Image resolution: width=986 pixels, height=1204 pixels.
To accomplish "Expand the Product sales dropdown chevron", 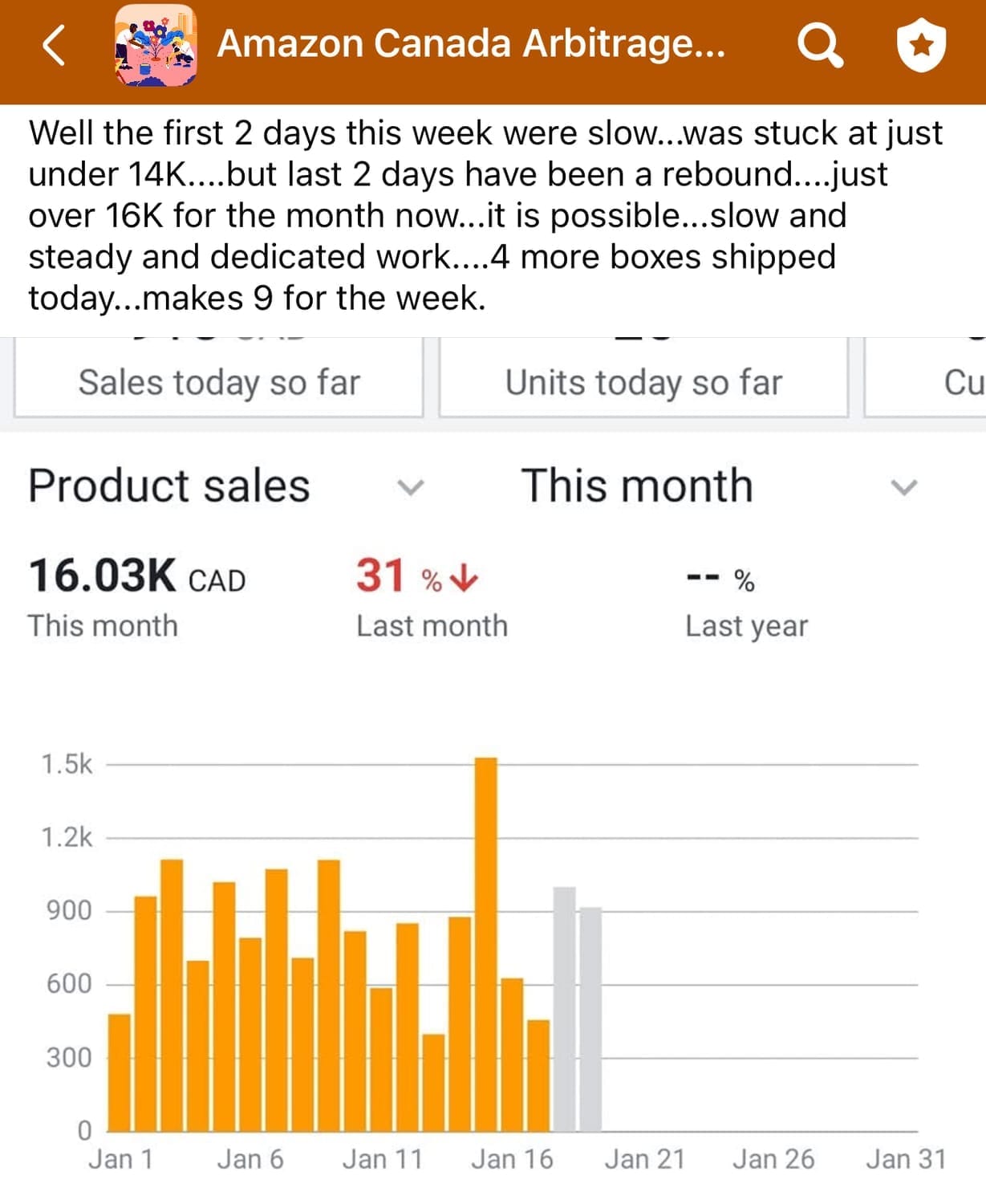I will point(411,487).
